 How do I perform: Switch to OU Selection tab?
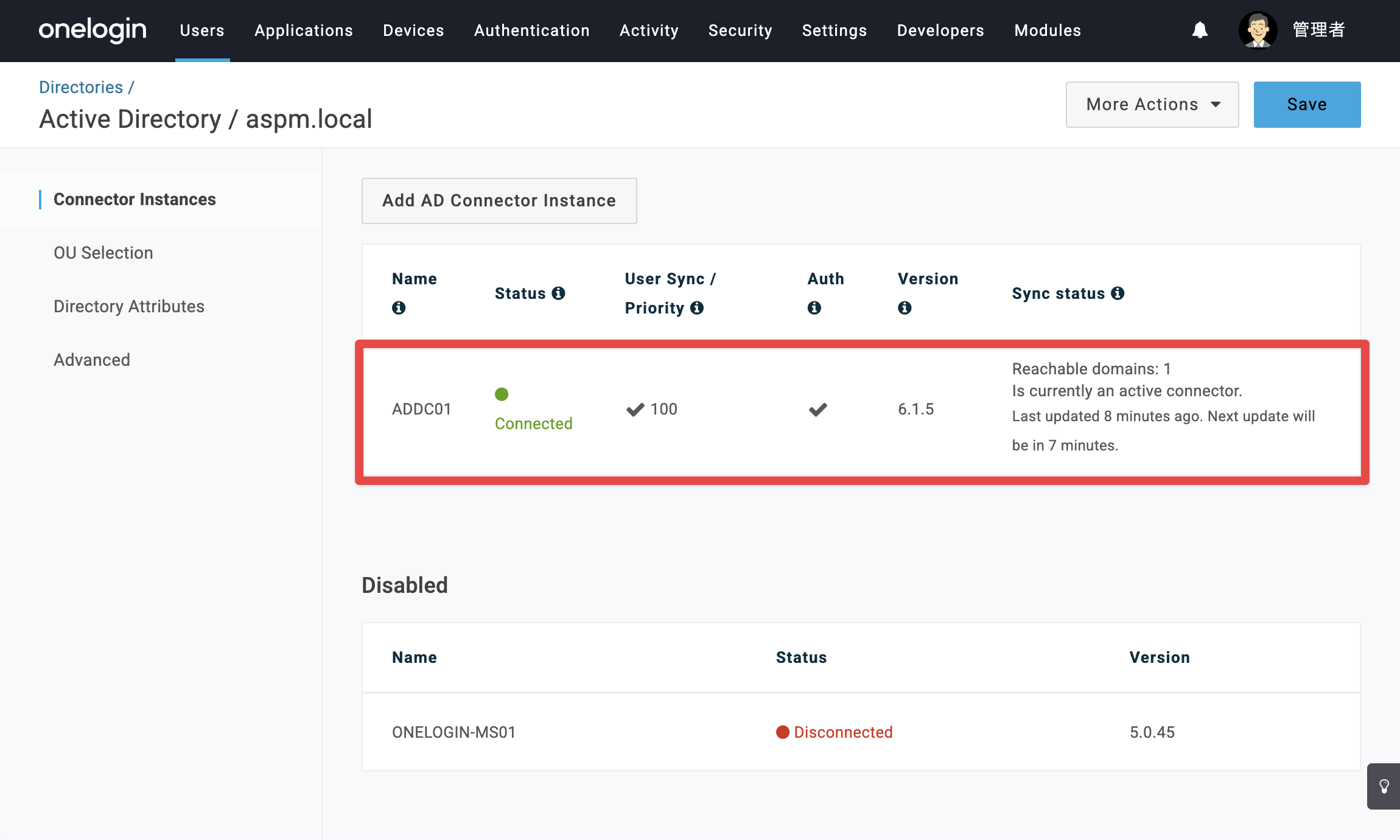point(103,253)
